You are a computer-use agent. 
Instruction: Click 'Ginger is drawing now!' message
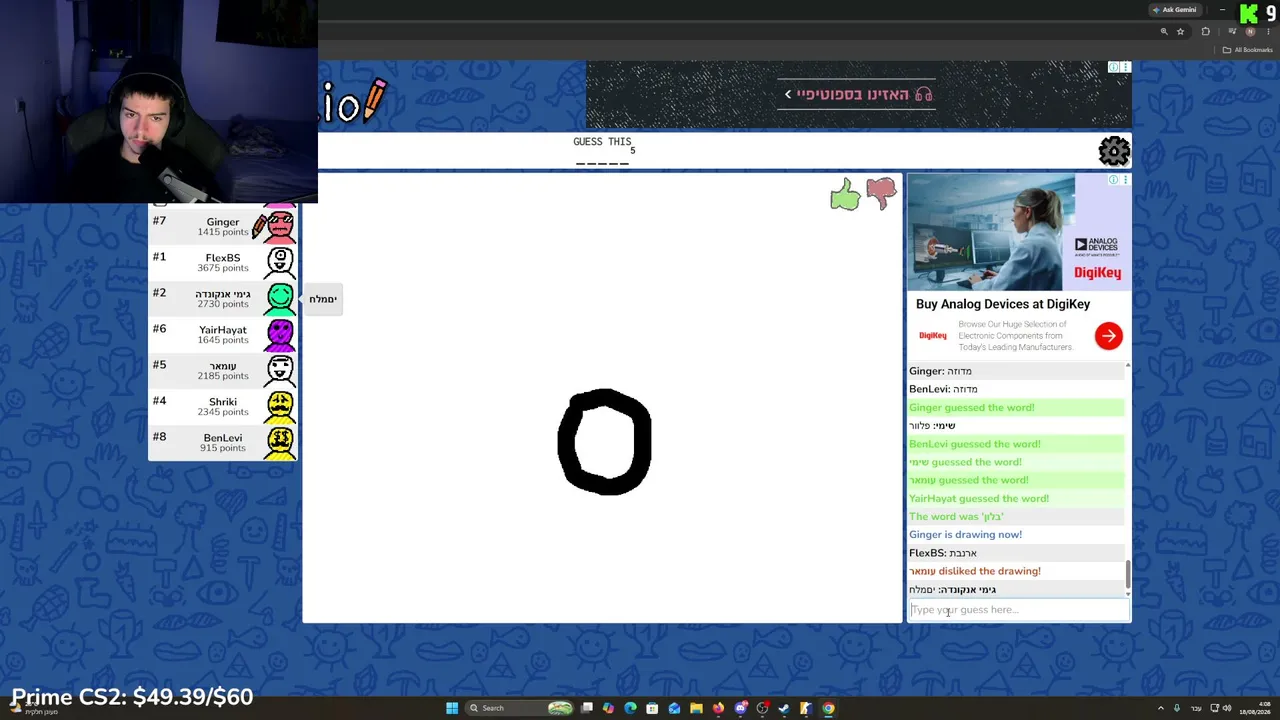pyautogui.click(x=965, y=535)
